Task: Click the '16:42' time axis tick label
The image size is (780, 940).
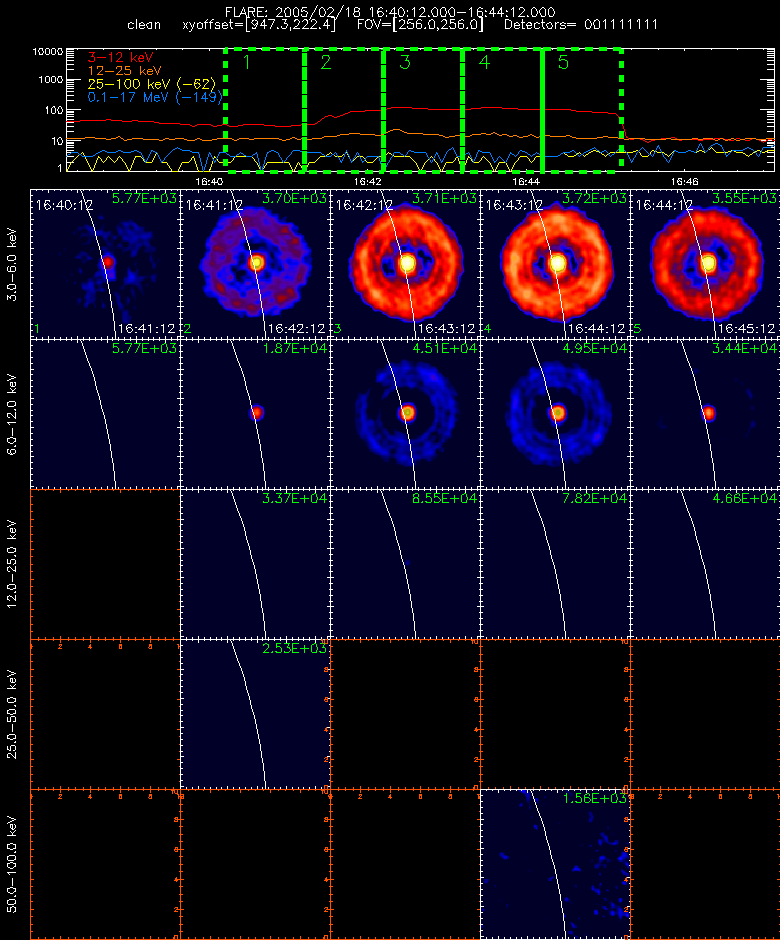Action: click(368, 181)
